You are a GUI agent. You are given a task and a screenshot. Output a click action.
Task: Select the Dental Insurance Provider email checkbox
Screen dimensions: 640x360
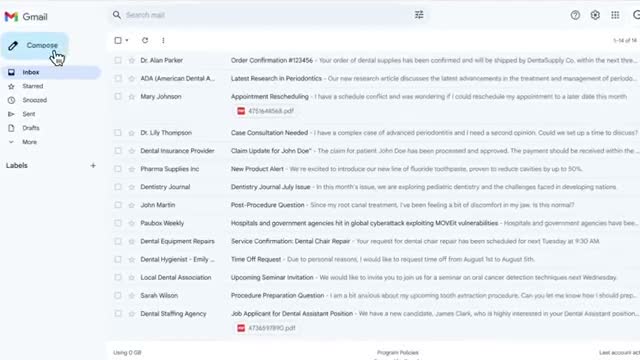click(x=118, y=151)
